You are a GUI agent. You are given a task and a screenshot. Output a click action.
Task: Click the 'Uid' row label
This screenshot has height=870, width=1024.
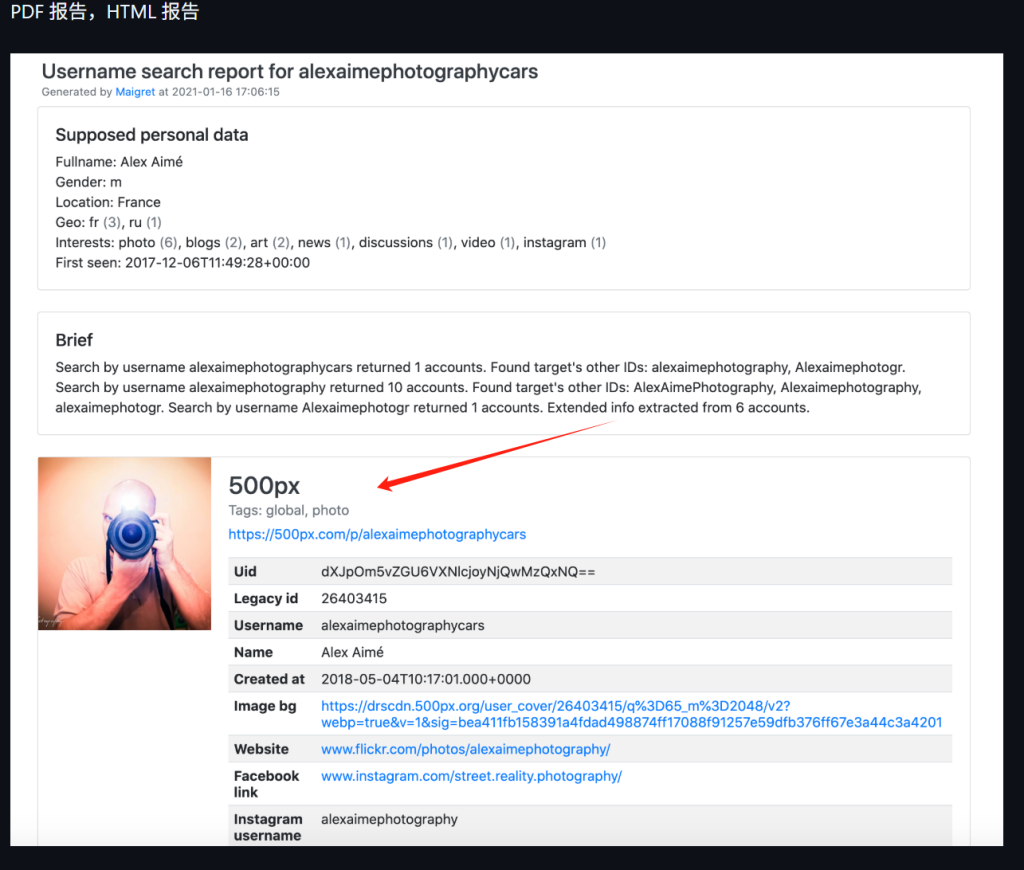click(x=246, y=572)
